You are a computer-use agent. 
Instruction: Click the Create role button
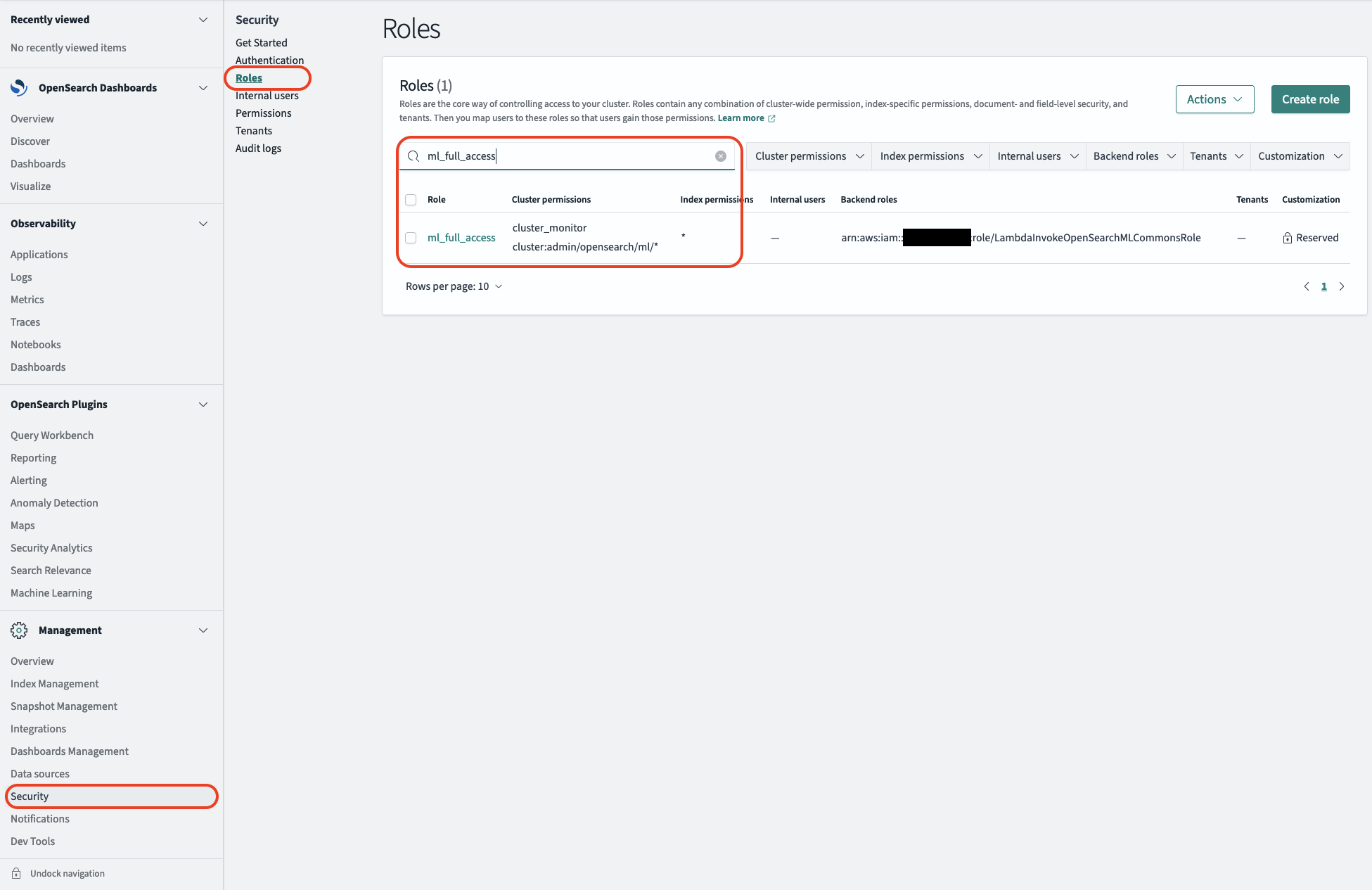tap(1310, 99)
